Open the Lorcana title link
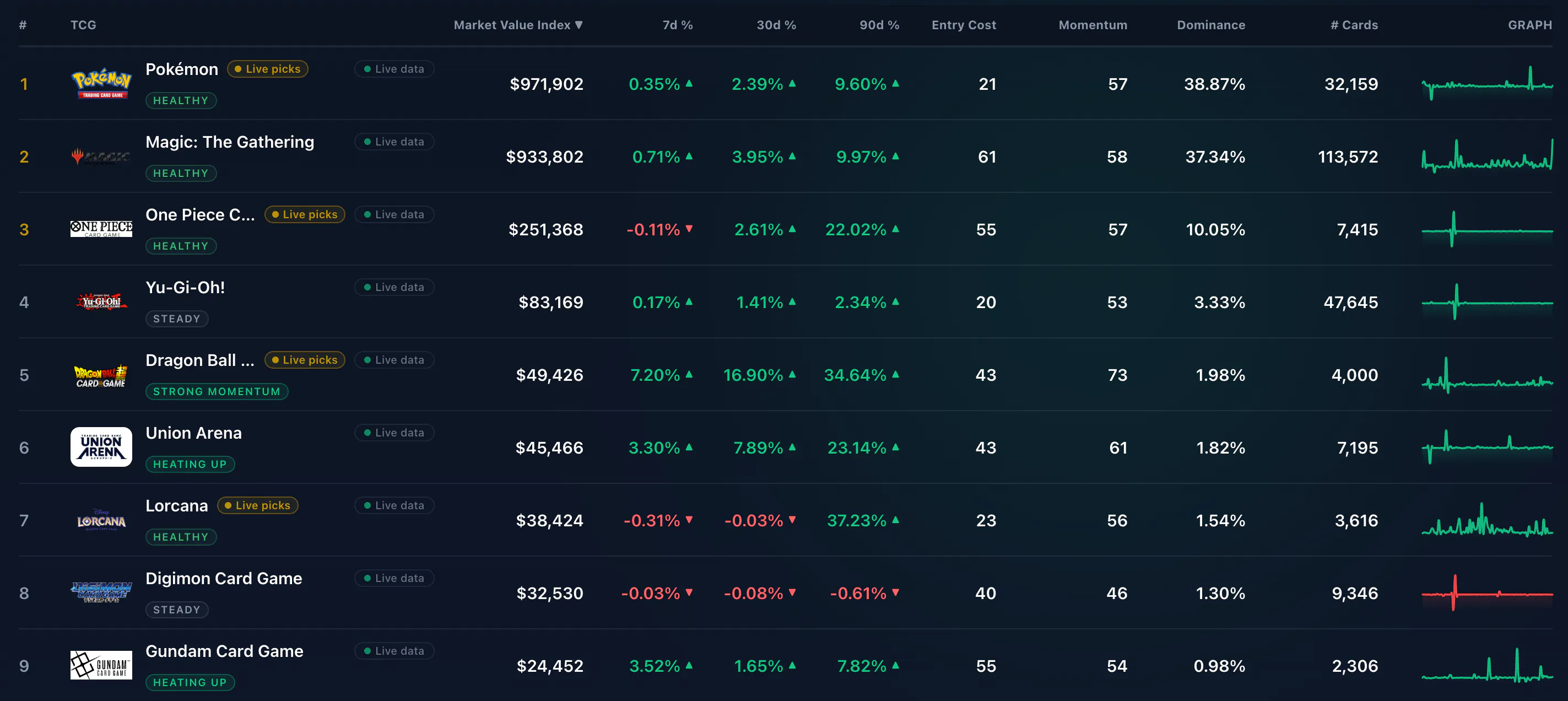Viewport: 1568px width, 701px height. (x=176, y=506)
